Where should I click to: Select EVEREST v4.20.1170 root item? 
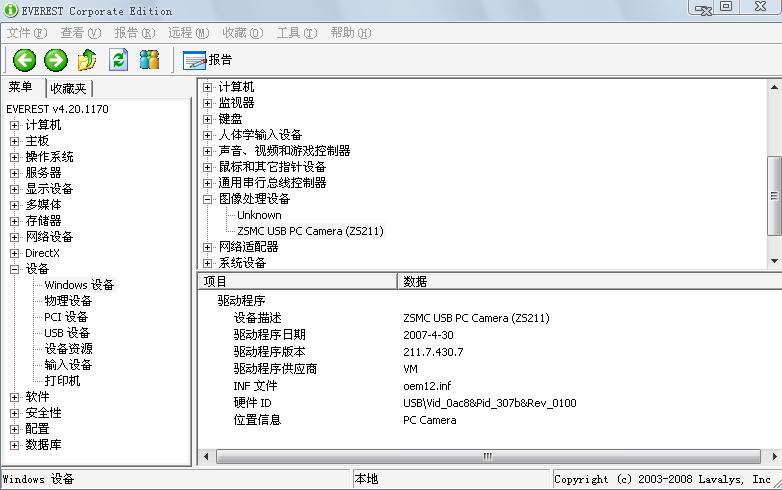(57, 109)
